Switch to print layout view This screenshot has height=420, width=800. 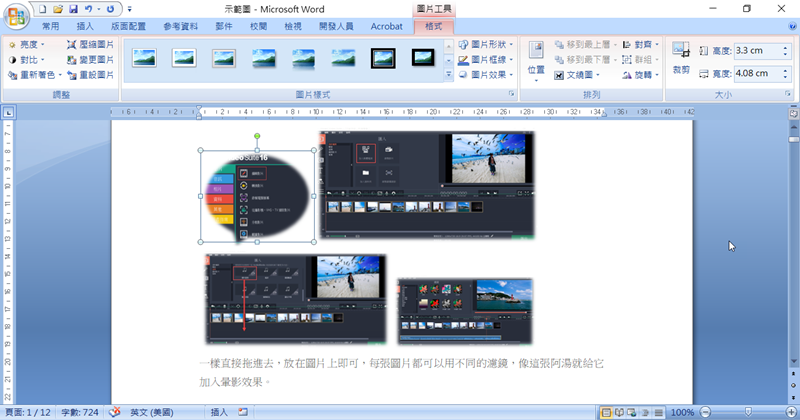pyautogui.click(x=606, y=412)
